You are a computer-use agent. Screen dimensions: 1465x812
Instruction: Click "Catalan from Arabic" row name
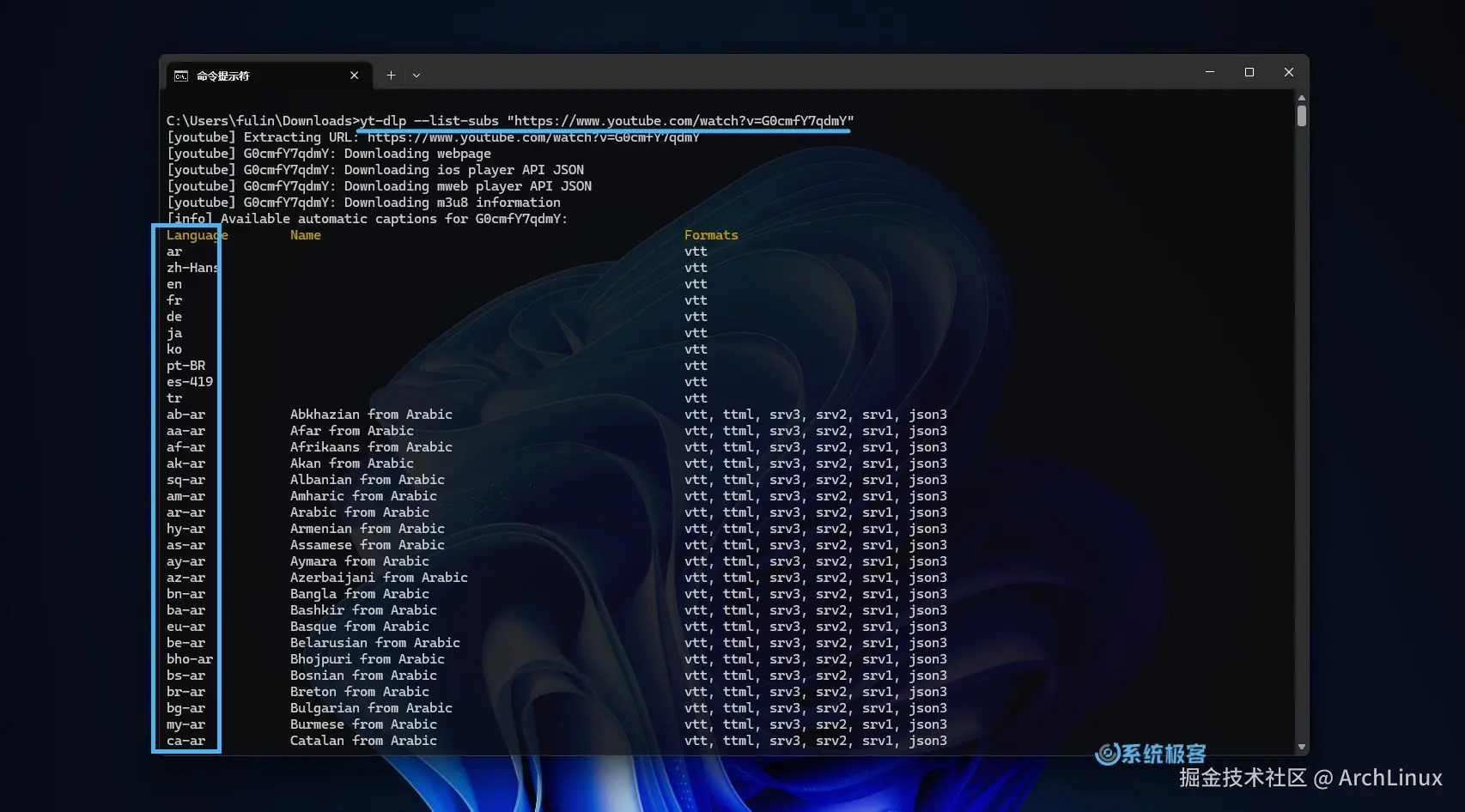click(x=363, y=741)
